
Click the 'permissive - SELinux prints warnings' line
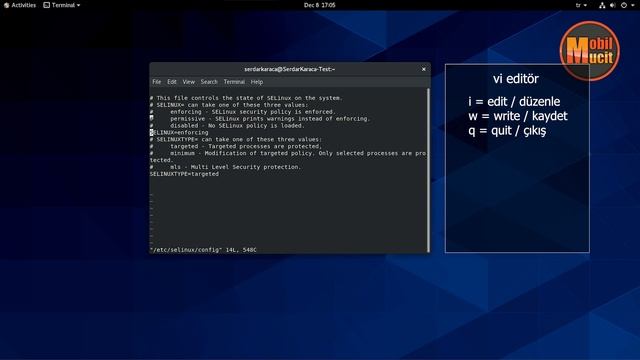tap(260, 119)
